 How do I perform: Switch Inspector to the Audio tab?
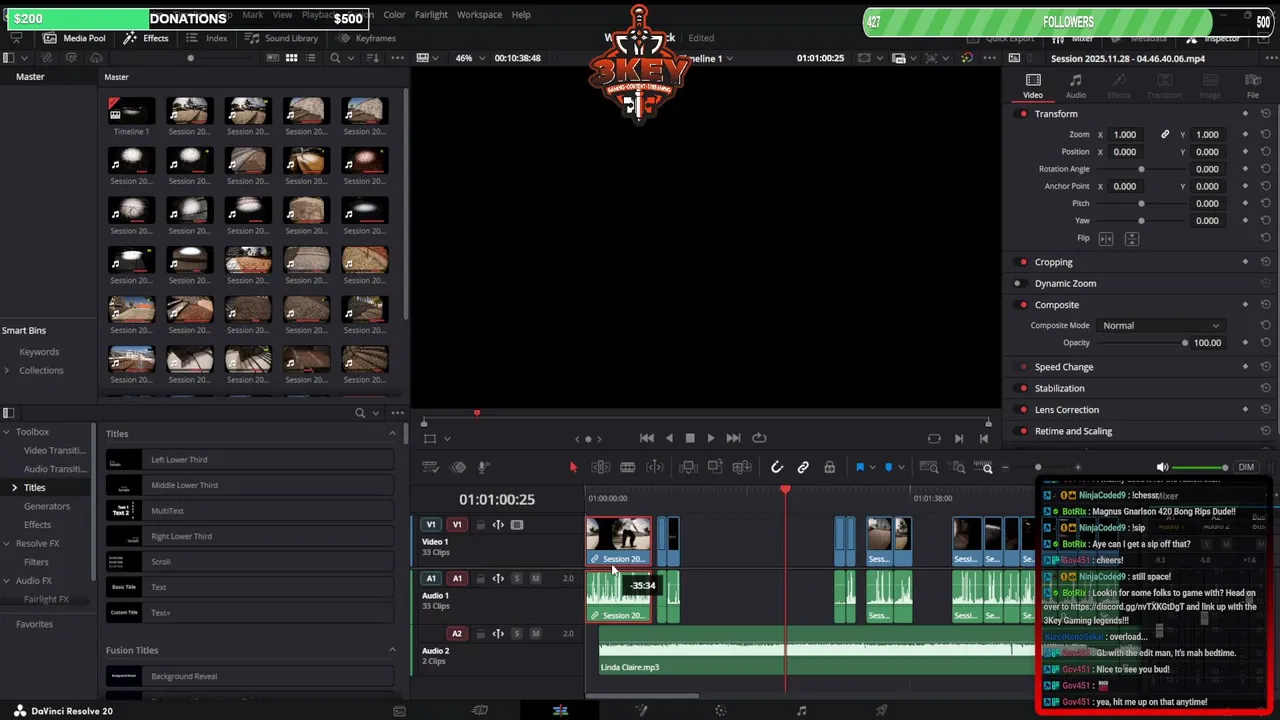coord(1075,86)
